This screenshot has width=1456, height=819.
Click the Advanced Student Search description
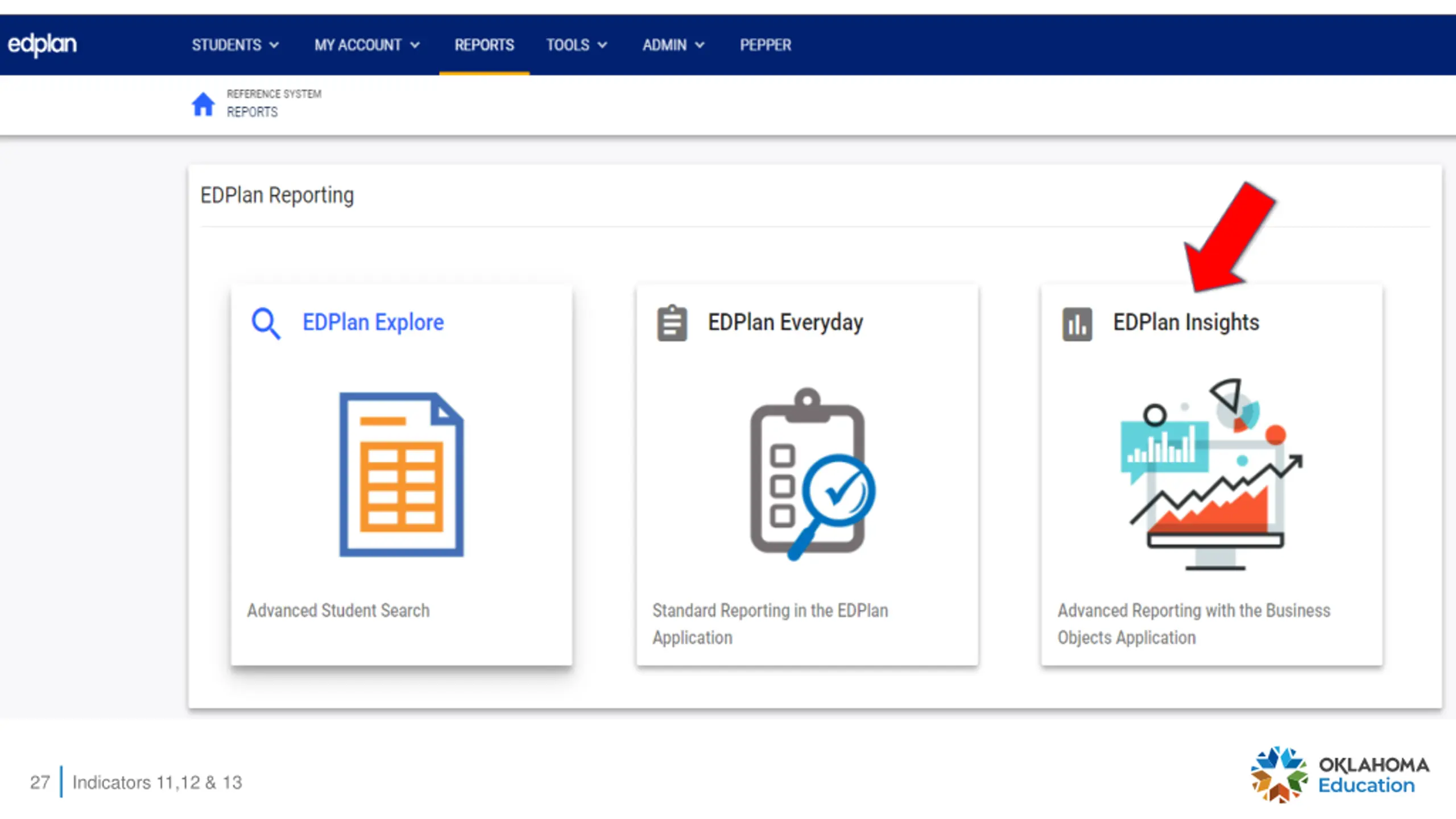pyautogui.click(x=338, y=610)
